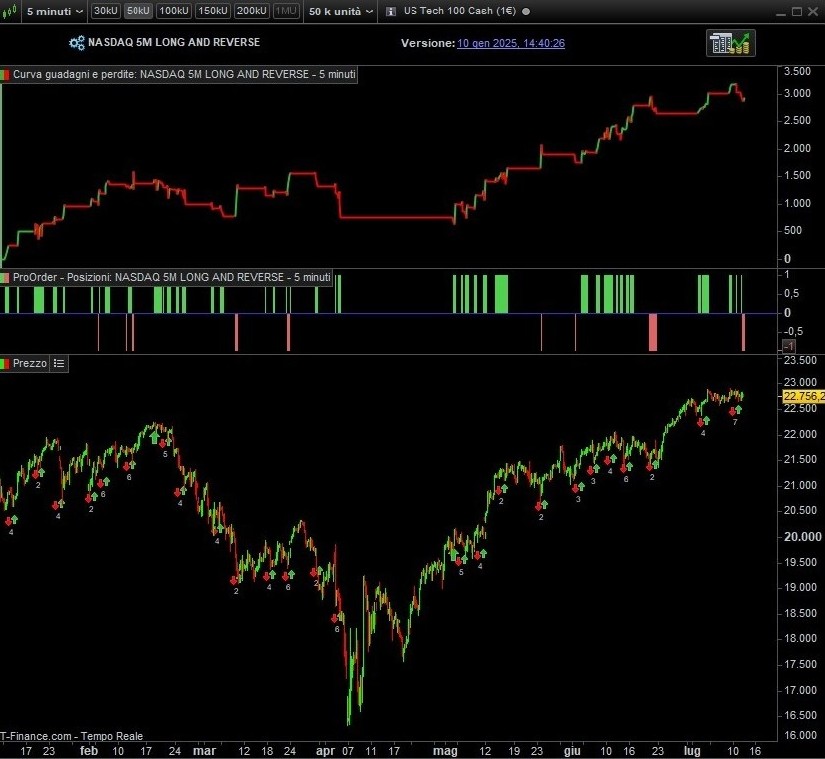Click the T-Finance.com - Tempo Reale label
This screenshot has height=759, width=825.
point(72,736)
